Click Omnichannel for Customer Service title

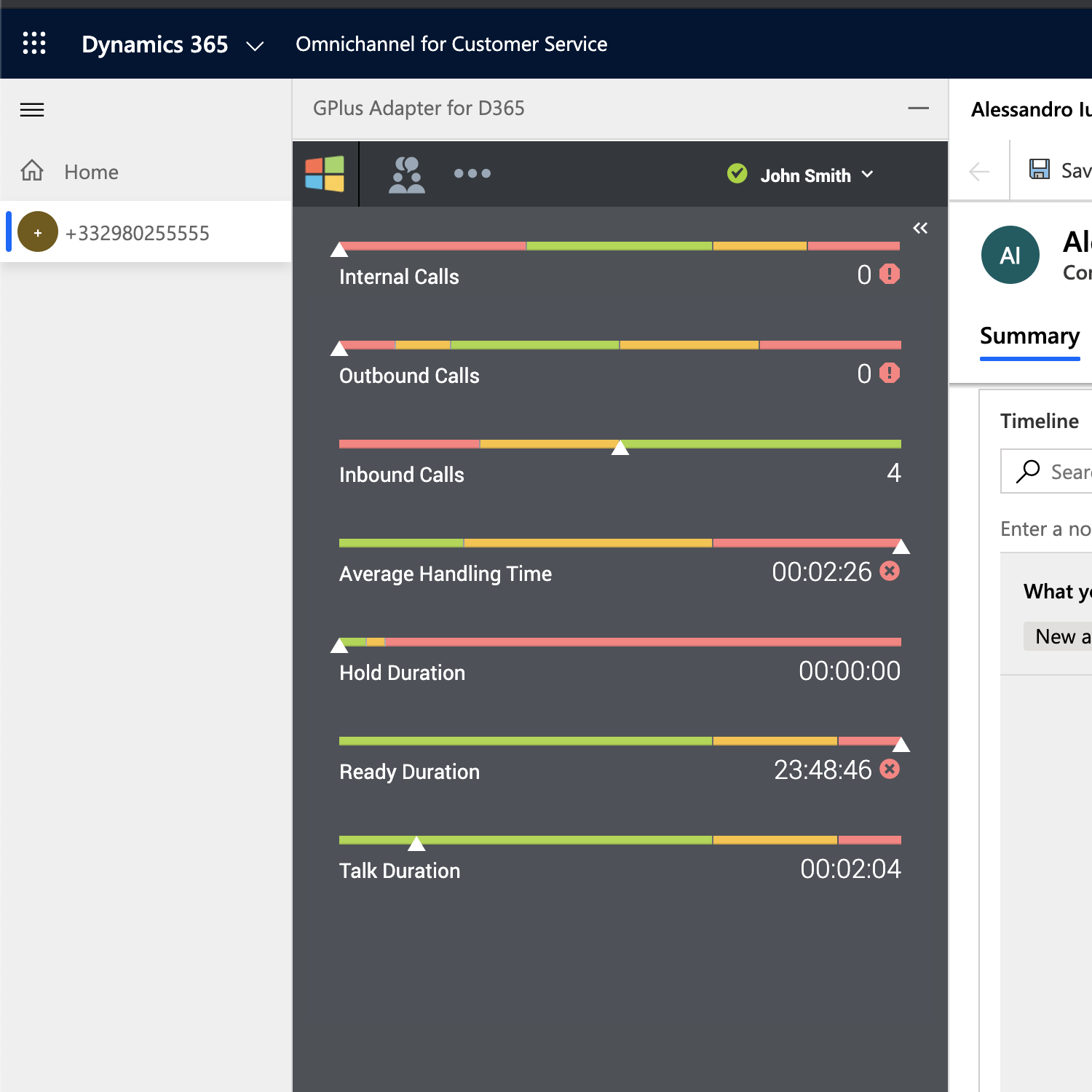451,44
